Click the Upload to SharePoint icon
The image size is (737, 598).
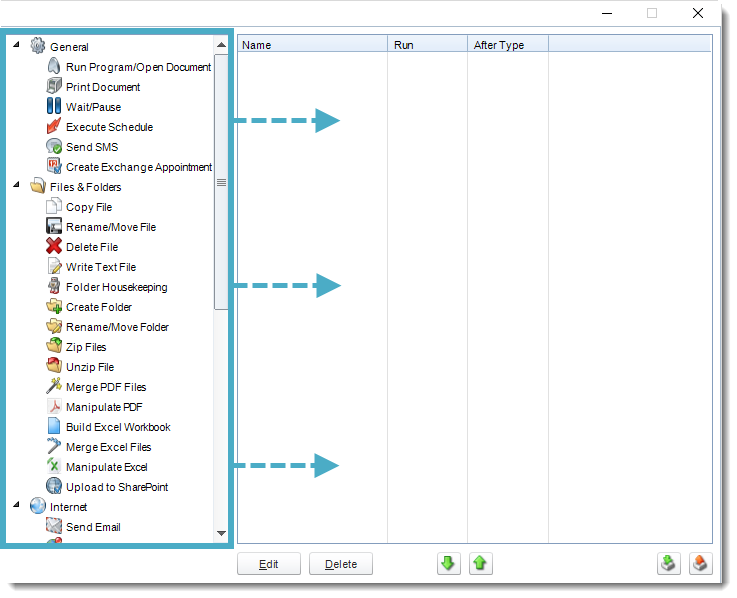pos(54,486)
